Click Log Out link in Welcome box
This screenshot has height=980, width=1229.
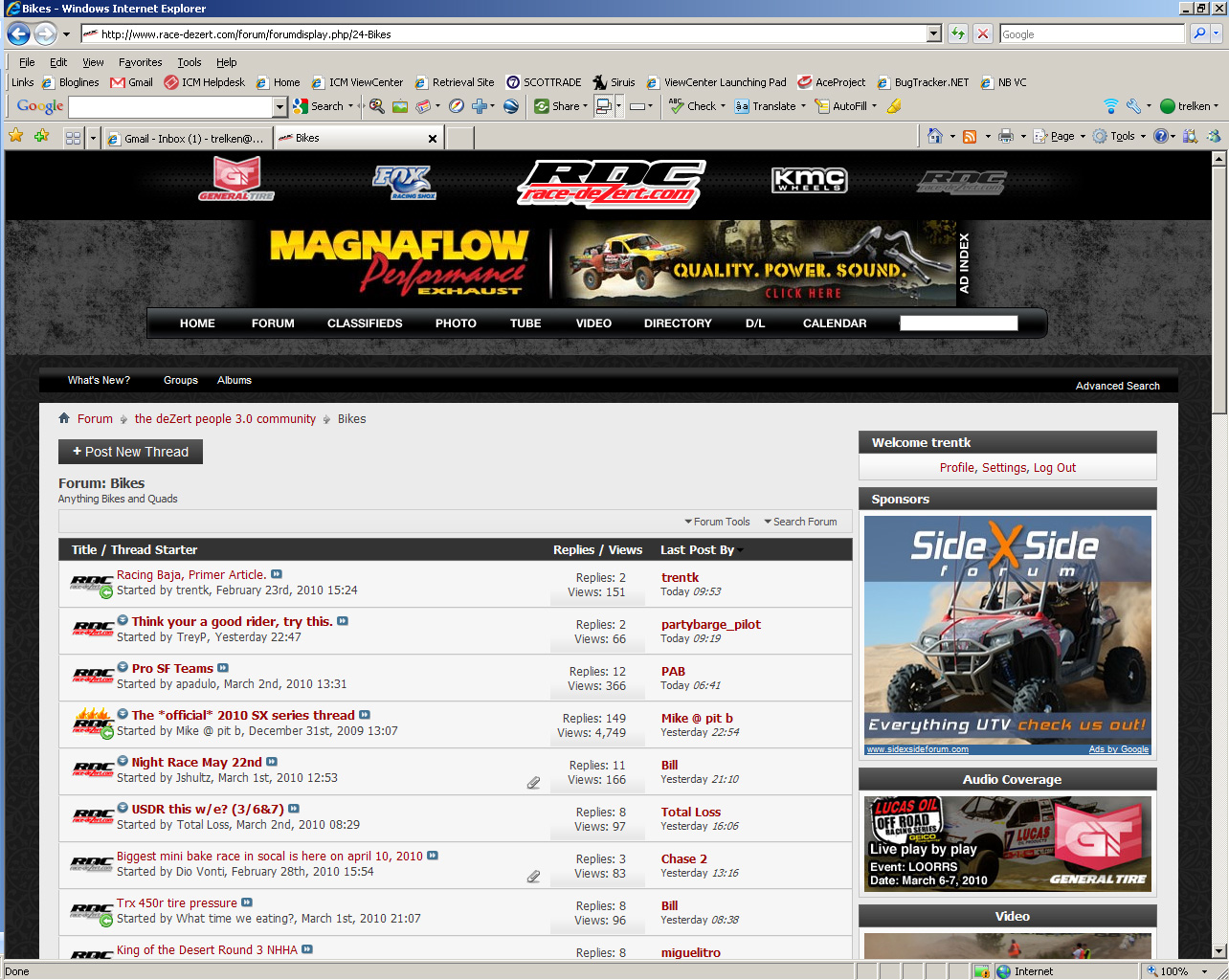1055,468
